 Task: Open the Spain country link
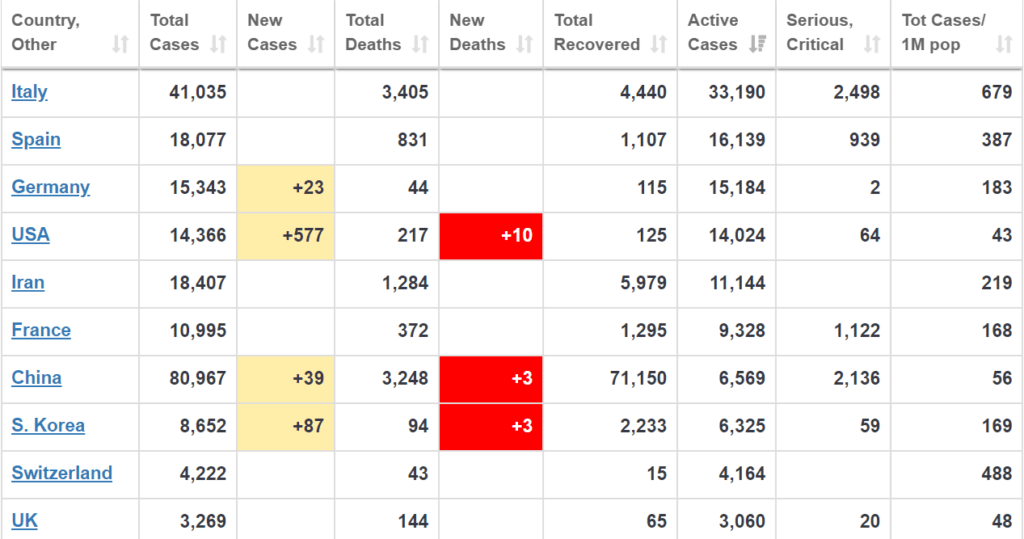pyautogui.click(x=36, y=140)
